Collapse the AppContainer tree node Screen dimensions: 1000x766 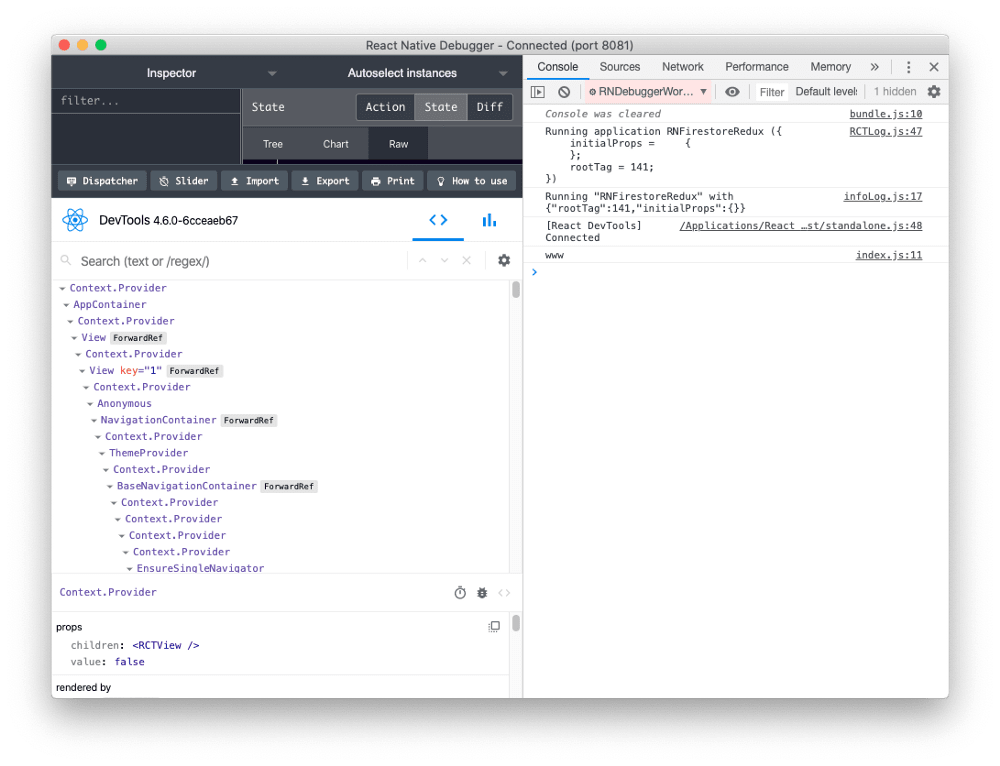tap(65, 305)
